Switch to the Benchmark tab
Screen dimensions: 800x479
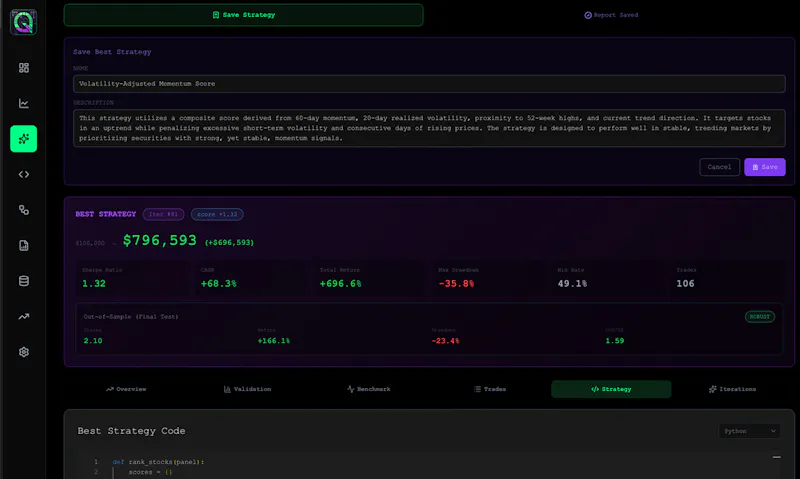[x=369, y=389]
